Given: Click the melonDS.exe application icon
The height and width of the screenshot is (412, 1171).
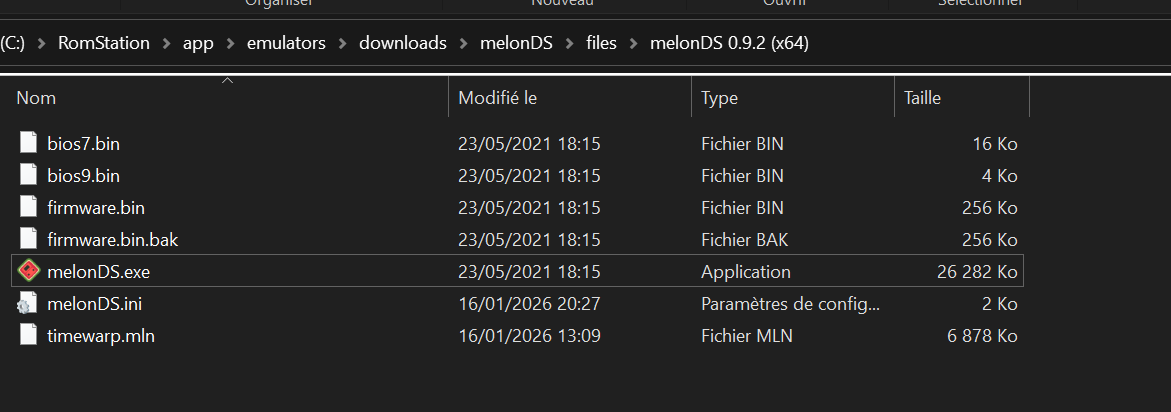Looking at the screenshot, I should click(x=28, y=271).
